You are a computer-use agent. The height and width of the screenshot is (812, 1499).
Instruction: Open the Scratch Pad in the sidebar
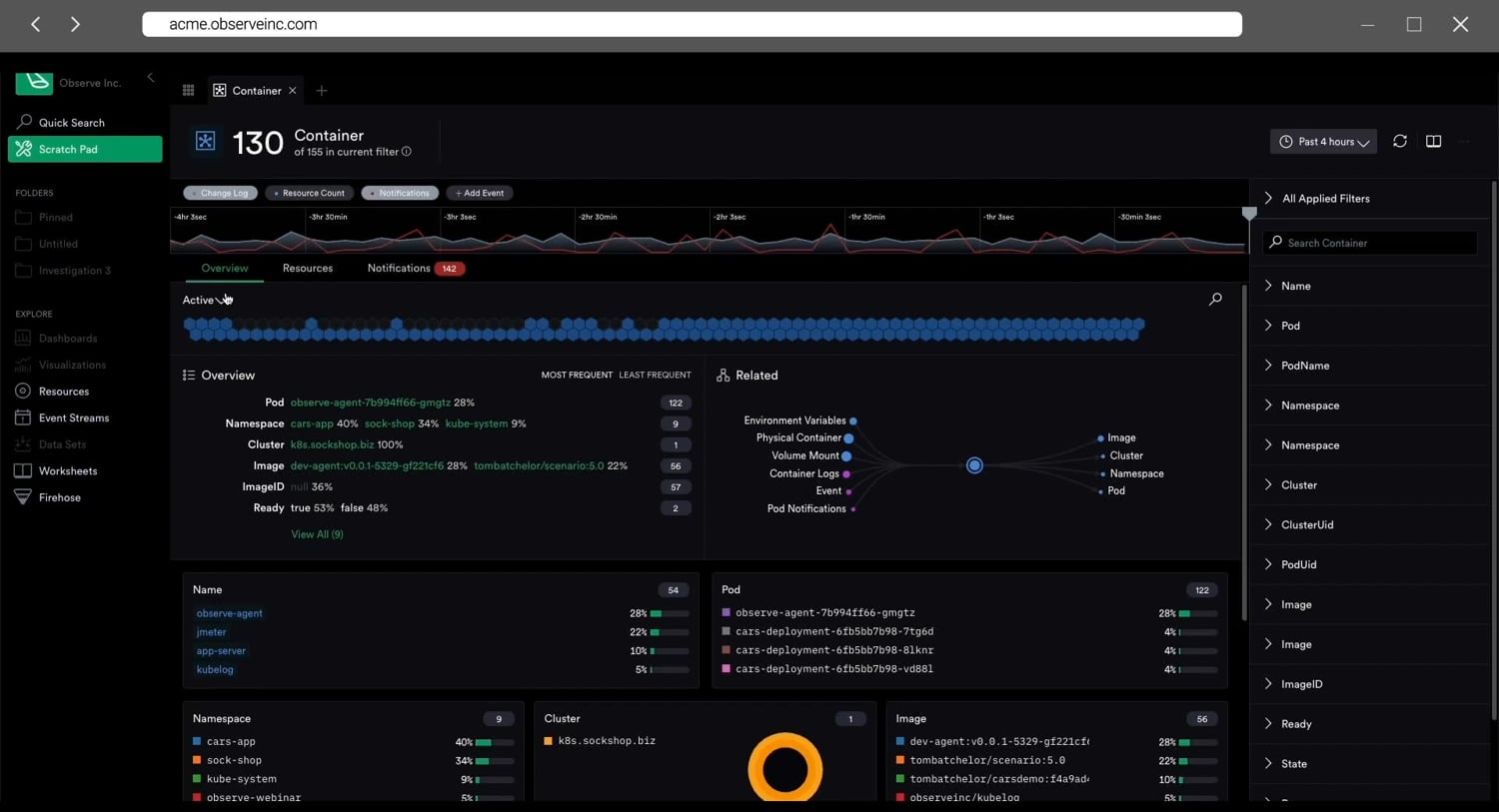pyautogui.click(x=85, y=149)
